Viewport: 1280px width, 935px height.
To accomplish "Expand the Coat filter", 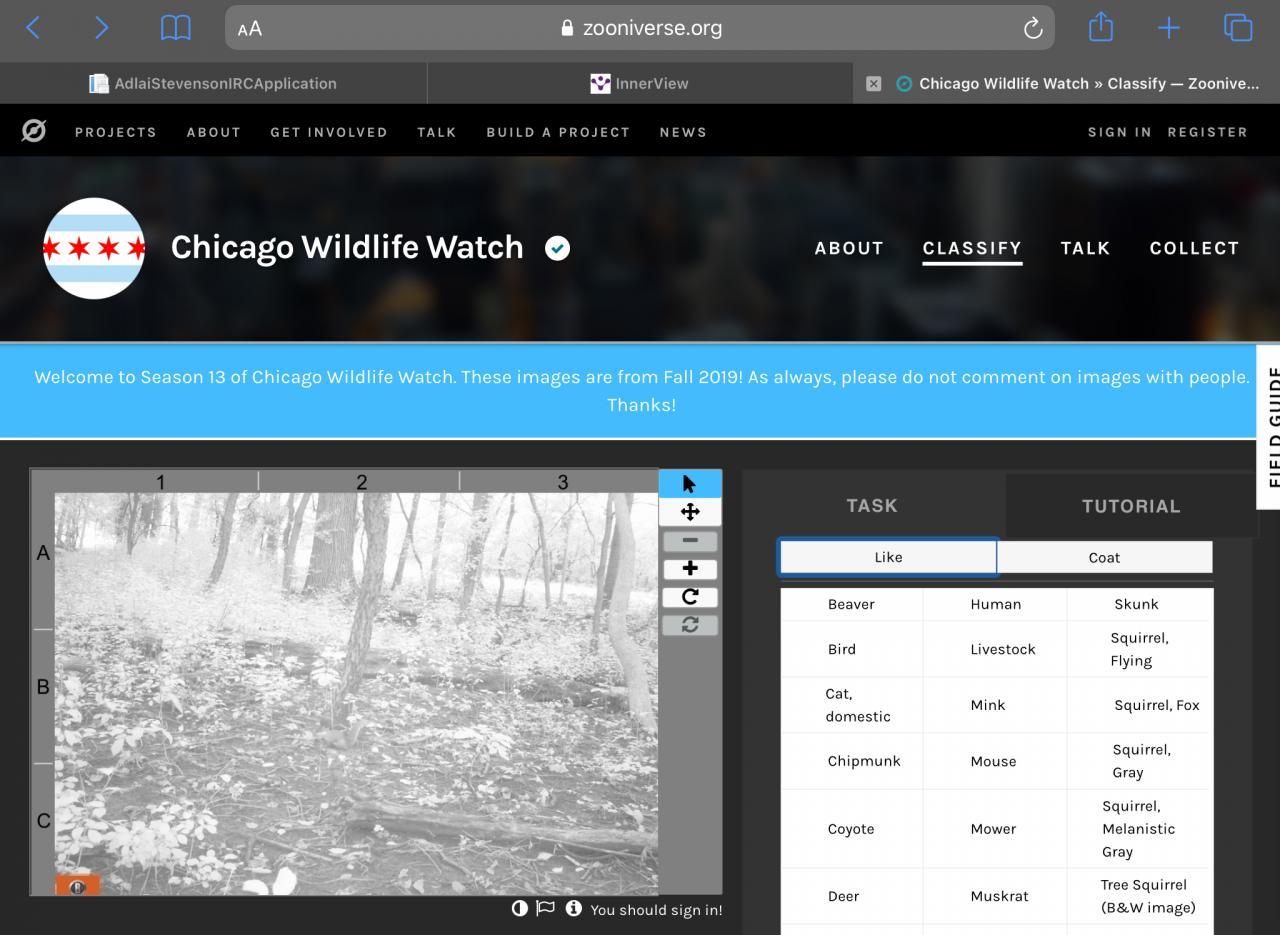I will pyautogui.click(x=1104, y=557).
